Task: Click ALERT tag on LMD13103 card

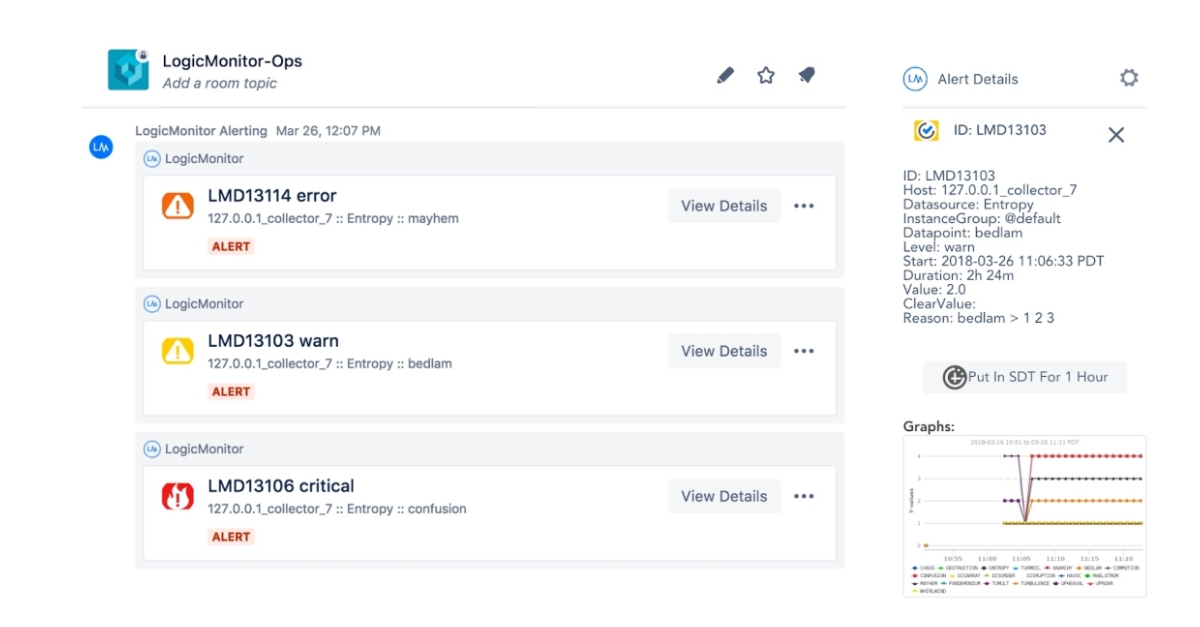Action: point(231,391)
